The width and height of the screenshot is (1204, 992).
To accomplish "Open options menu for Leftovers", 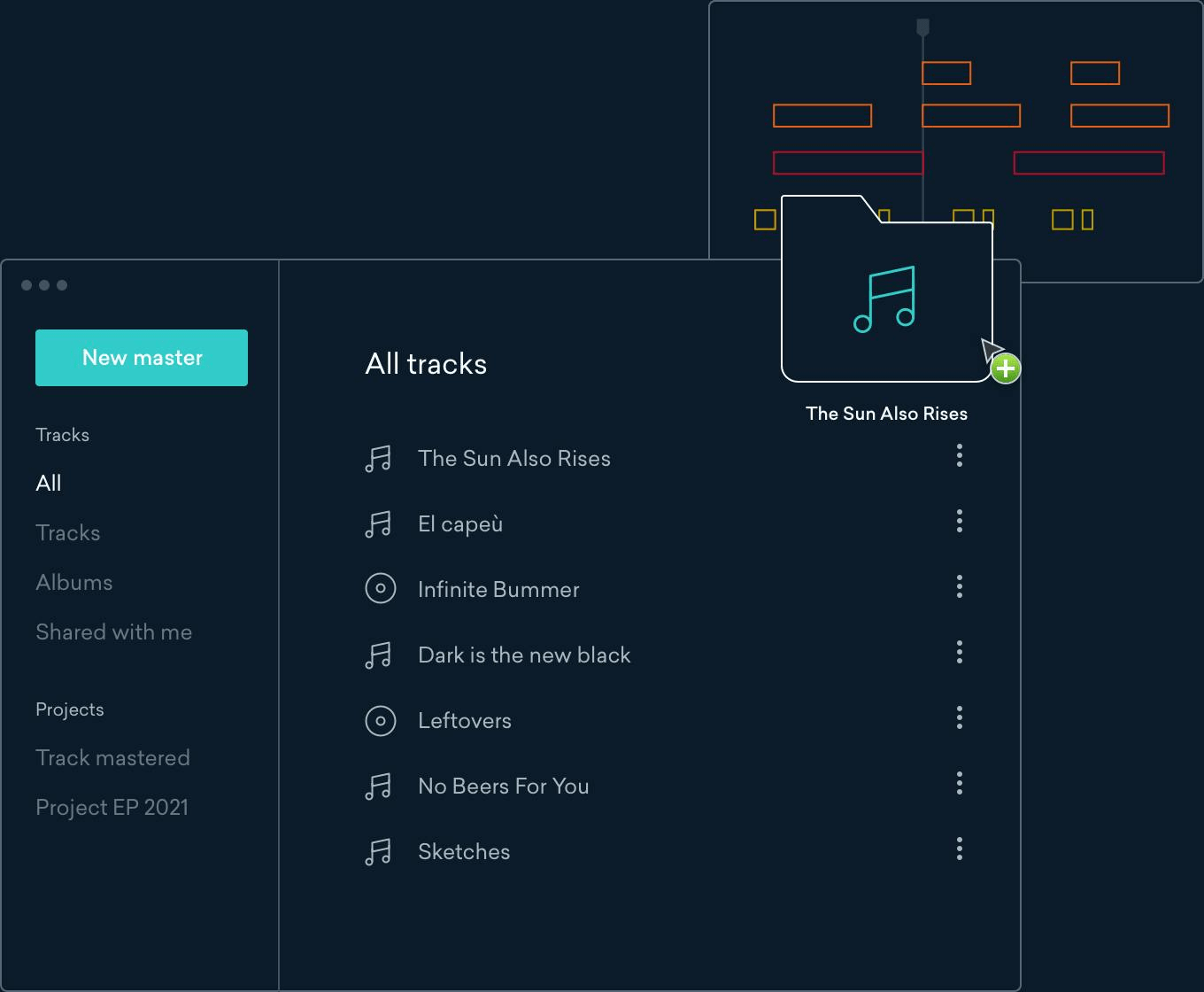I will pos(960,717).
